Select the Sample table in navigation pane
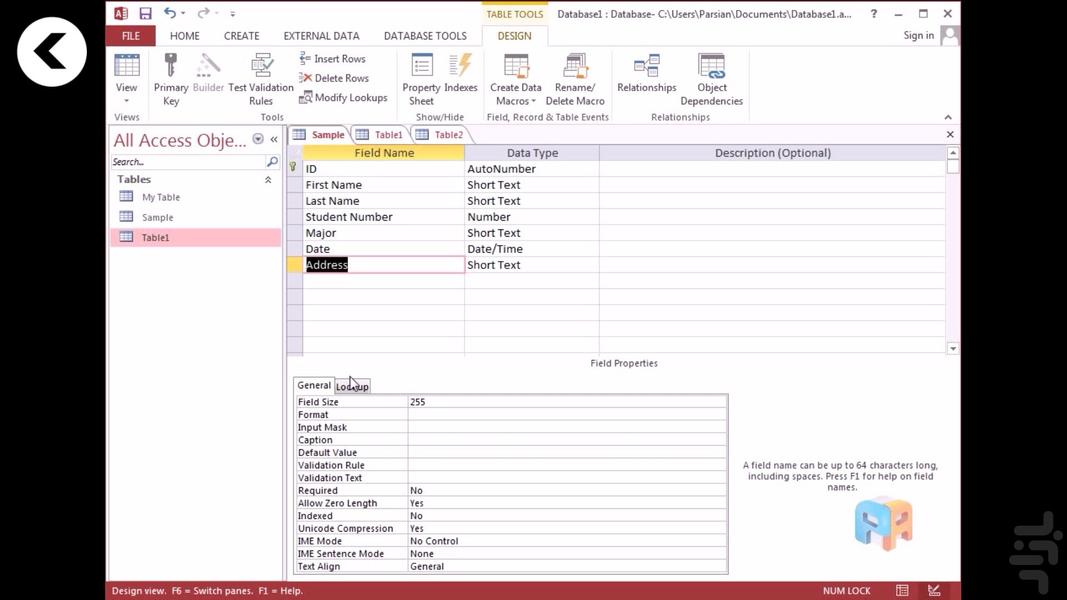Image resolution: width=1067 pixels, height=600 pixels. 159,217
